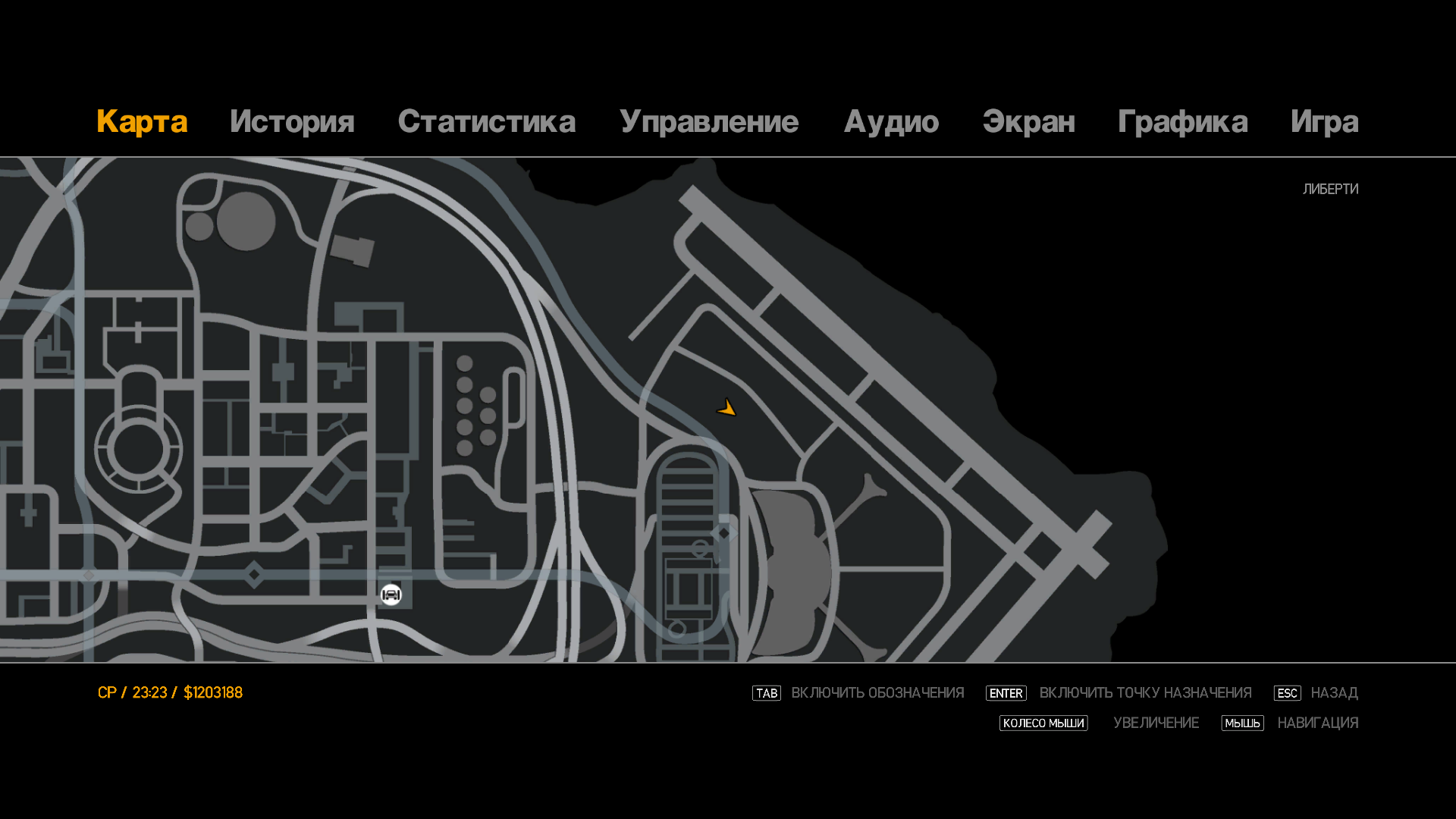Image resolution: width=1456 pixels, height=819 pixels.
Task: Click ВКЛЮЧИТЬ ОБОЗНАЧЕНИЯ legend toggle text
Action: point(877,693)
